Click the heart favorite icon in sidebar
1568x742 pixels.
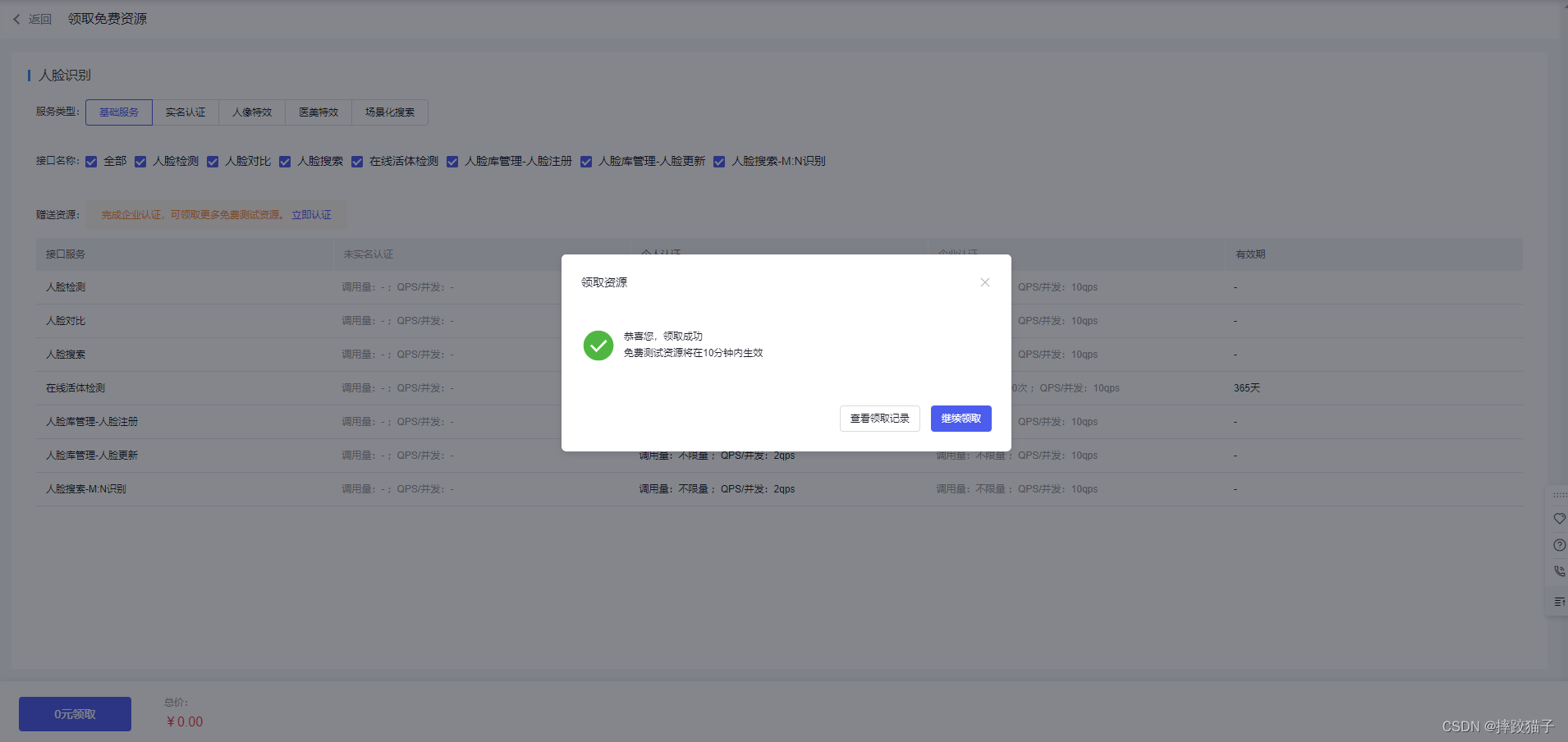click(1559, 519)
